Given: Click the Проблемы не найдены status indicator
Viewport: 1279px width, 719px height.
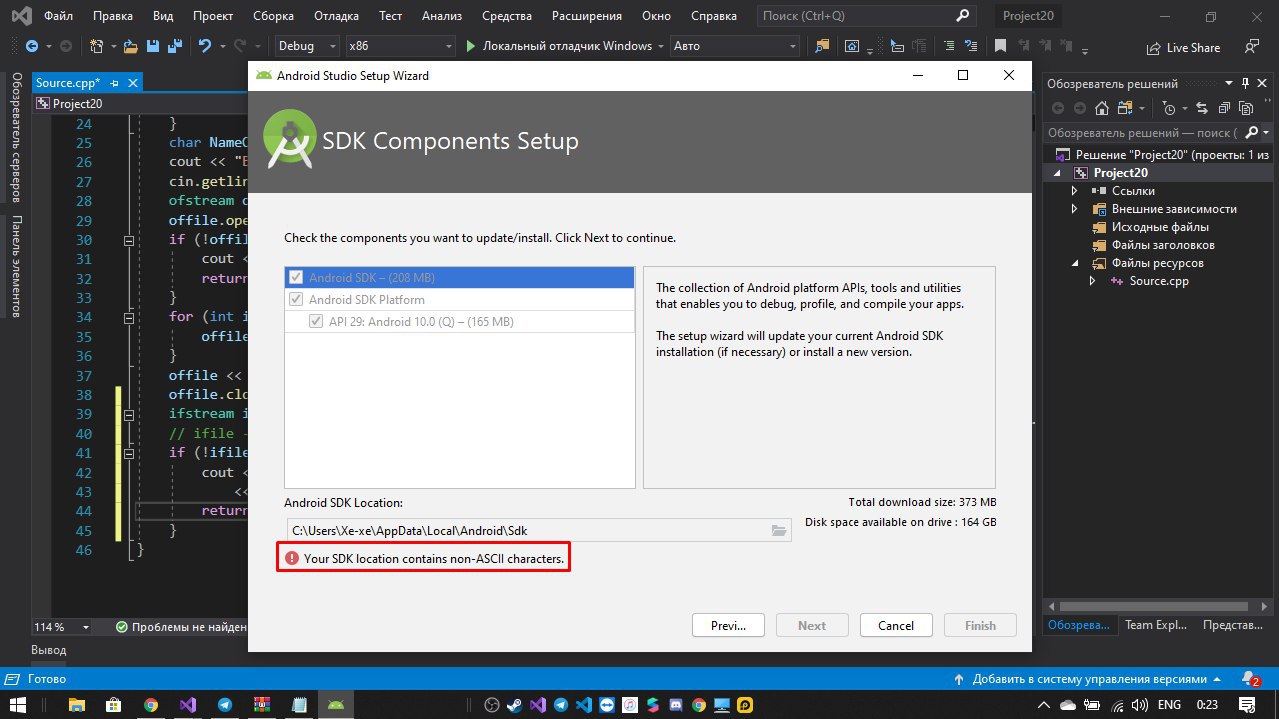Looking at the screenshot, I should [180, 627].
